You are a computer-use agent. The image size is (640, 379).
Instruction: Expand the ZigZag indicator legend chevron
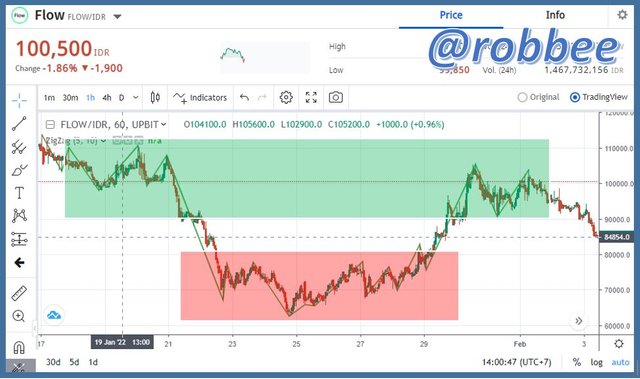tap(104, 141)
